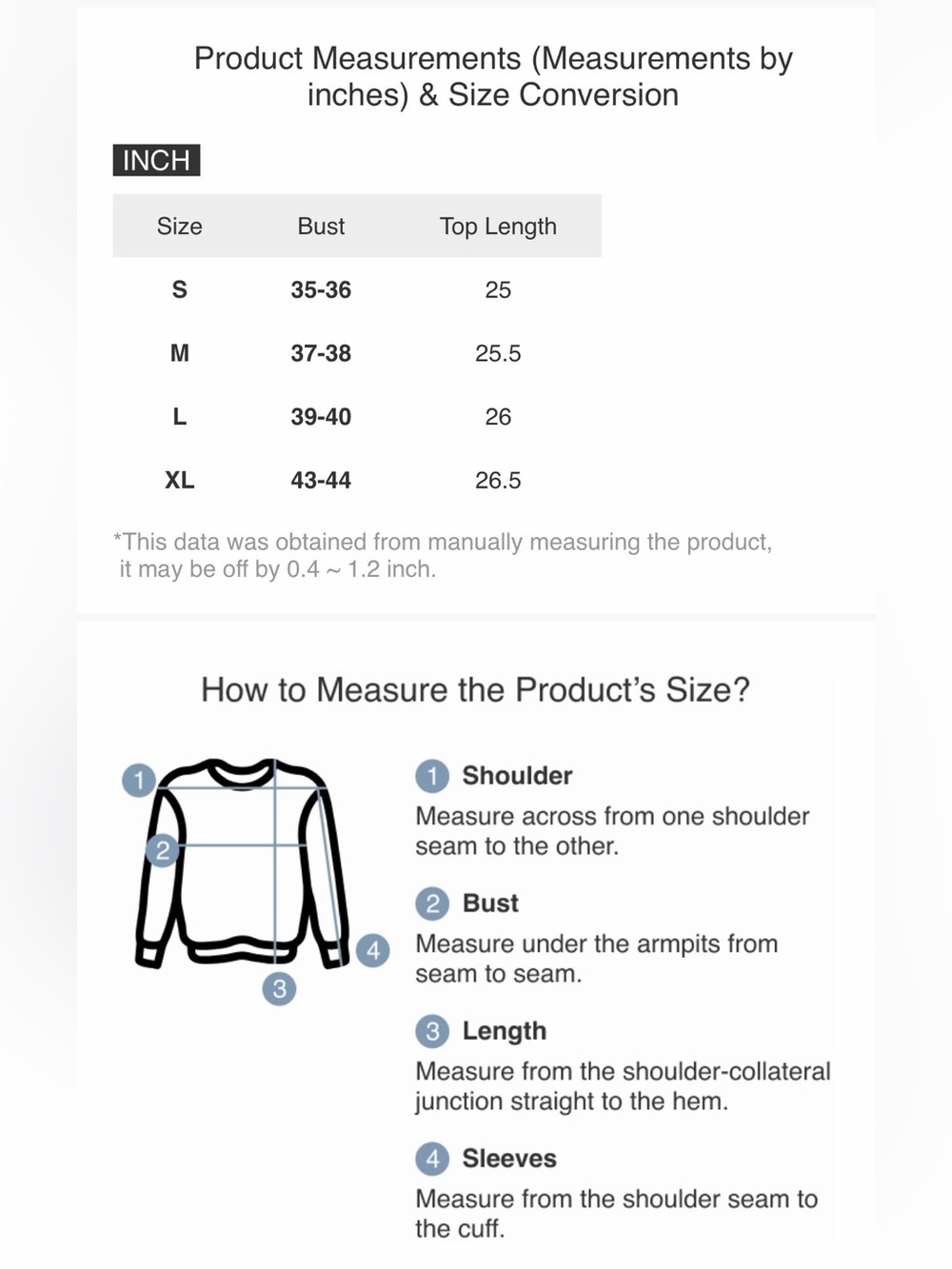The height and width of the screenshot is (1269, 952).
Task: Click the Product Measurements title
Action: click(x=493, y=76)
